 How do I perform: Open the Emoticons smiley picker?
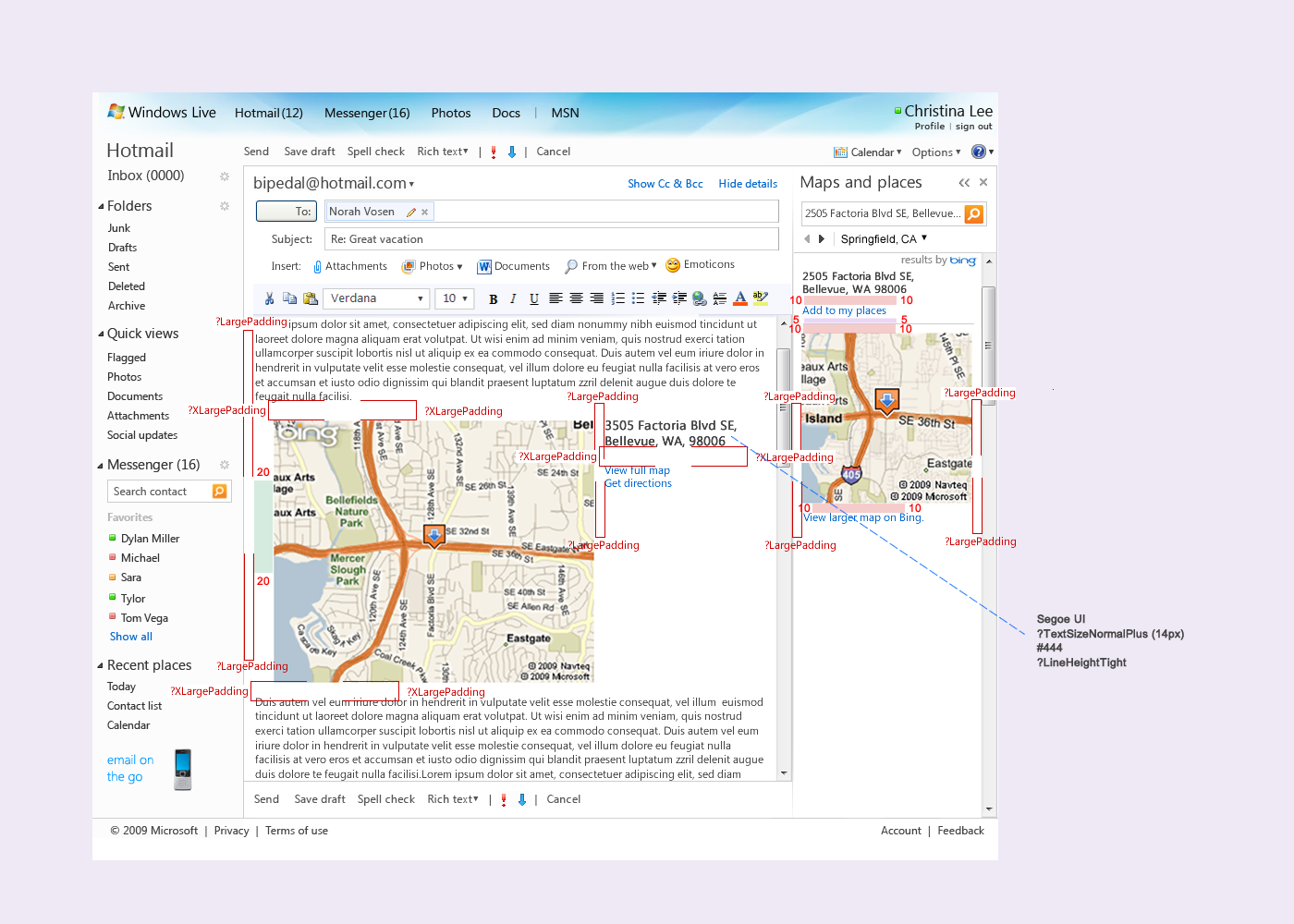673,265
